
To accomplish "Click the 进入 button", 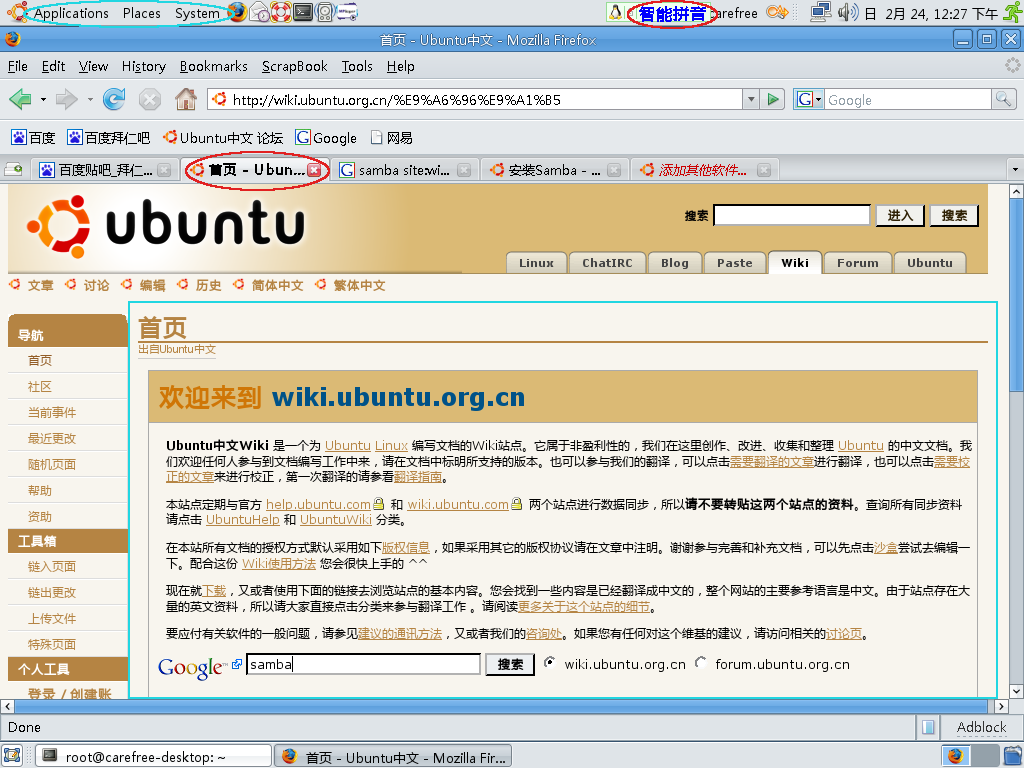I will click(x=900, y=215).
